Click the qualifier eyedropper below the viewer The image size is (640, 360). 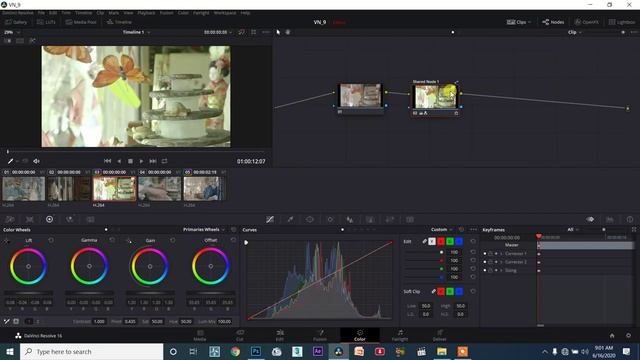(10, 161)
